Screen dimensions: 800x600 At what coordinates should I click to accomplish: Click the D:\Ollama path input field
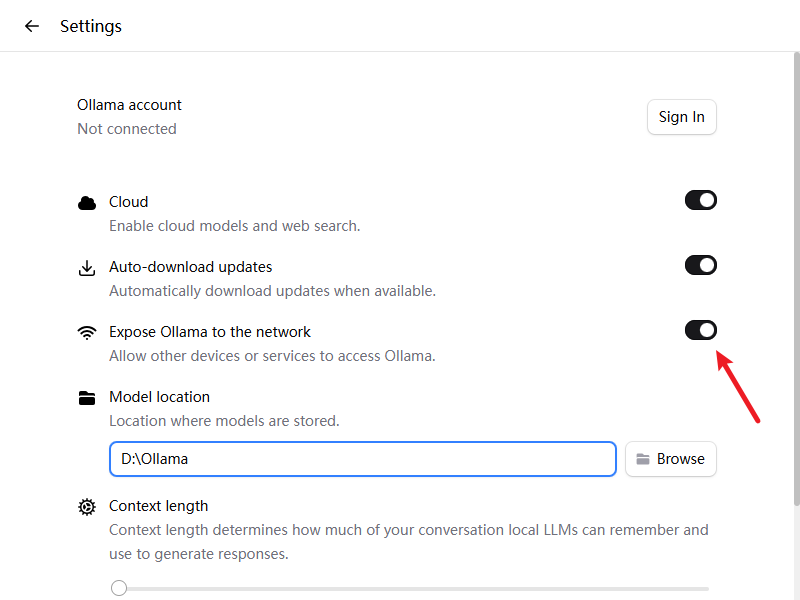point(363,459)
